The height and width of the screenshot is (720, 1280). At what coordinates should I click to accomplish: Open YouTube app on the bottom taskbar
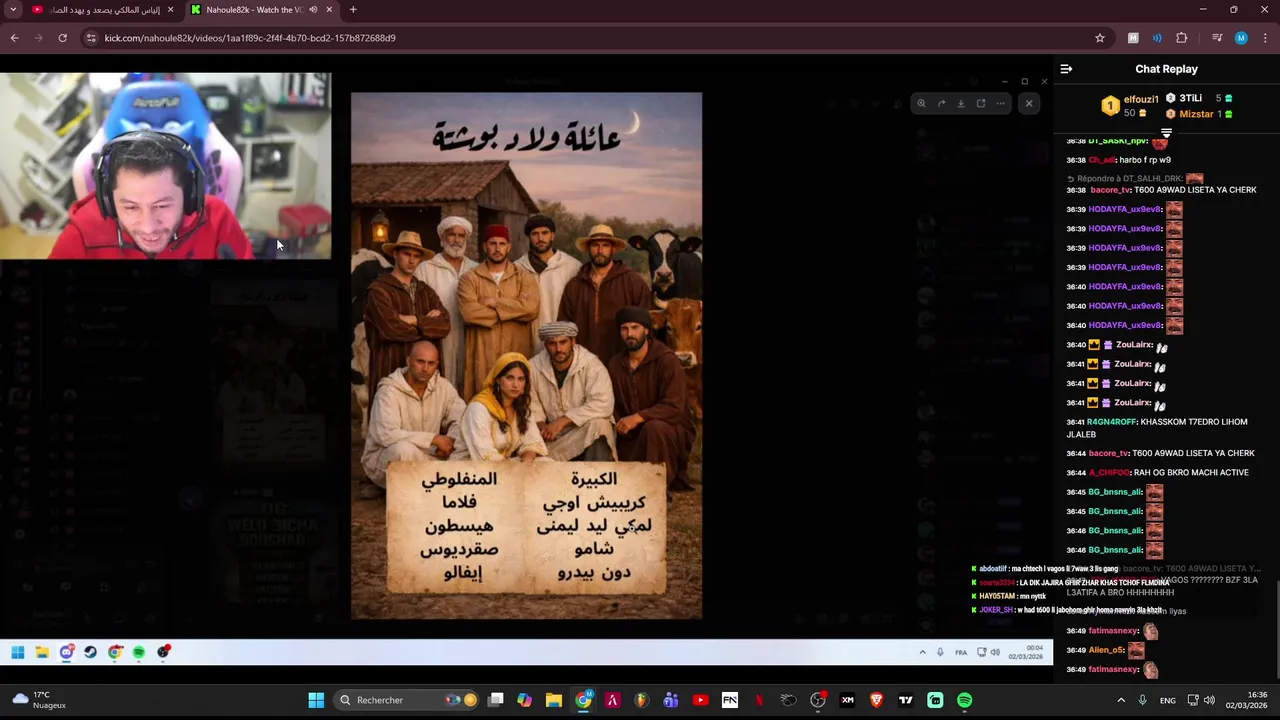coord(700,700)
